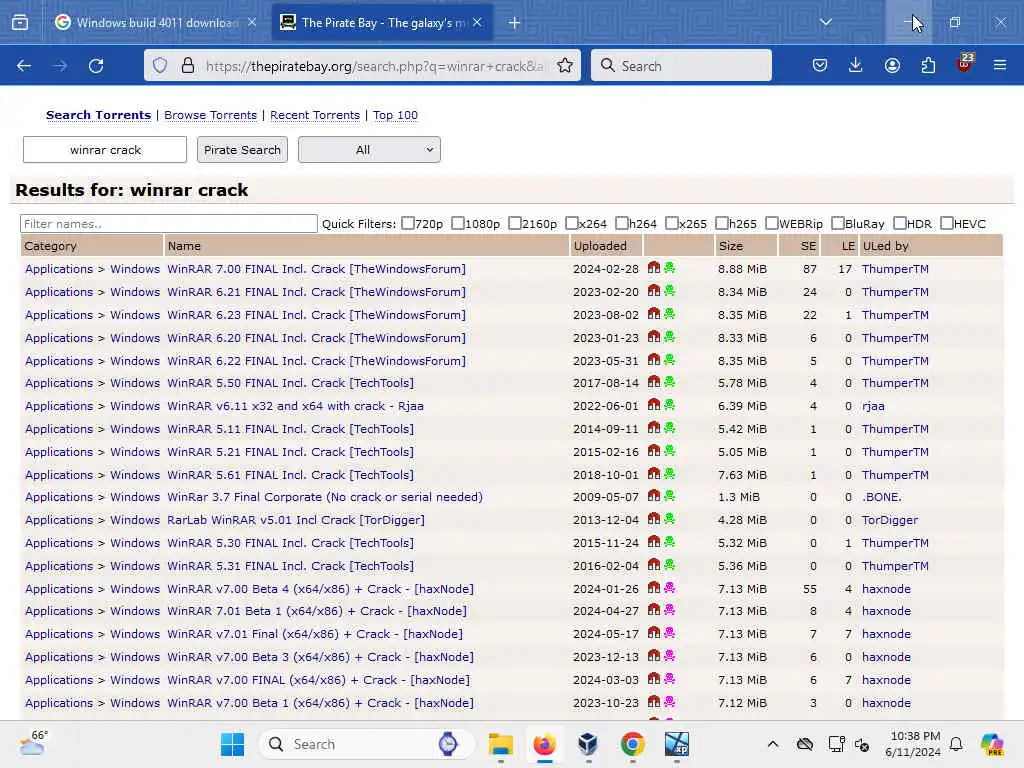Open Recent Torrents navigation link
This screenshot has width=1024, height=768.
point(315,115)
